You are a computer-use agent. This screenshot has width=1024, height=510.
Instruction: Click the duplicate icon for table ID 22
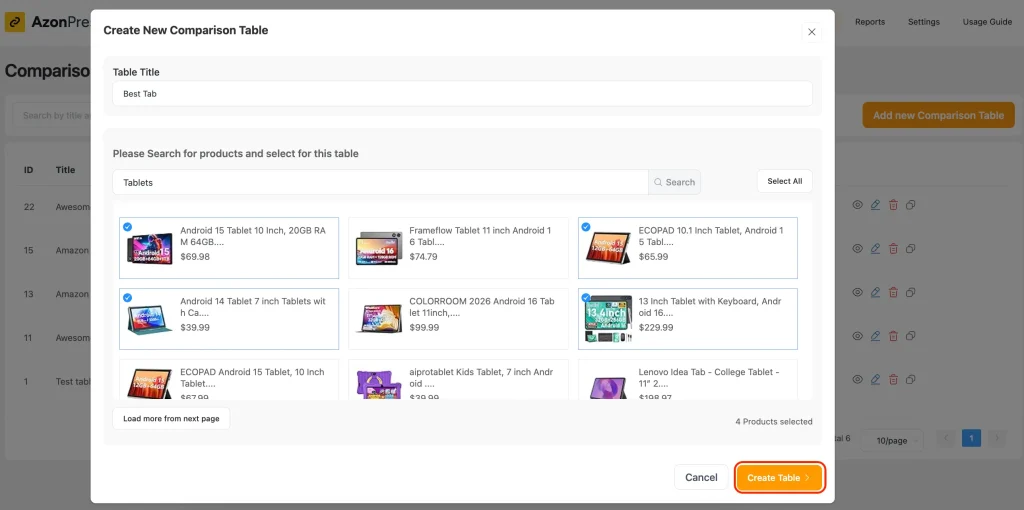[910, 205]
